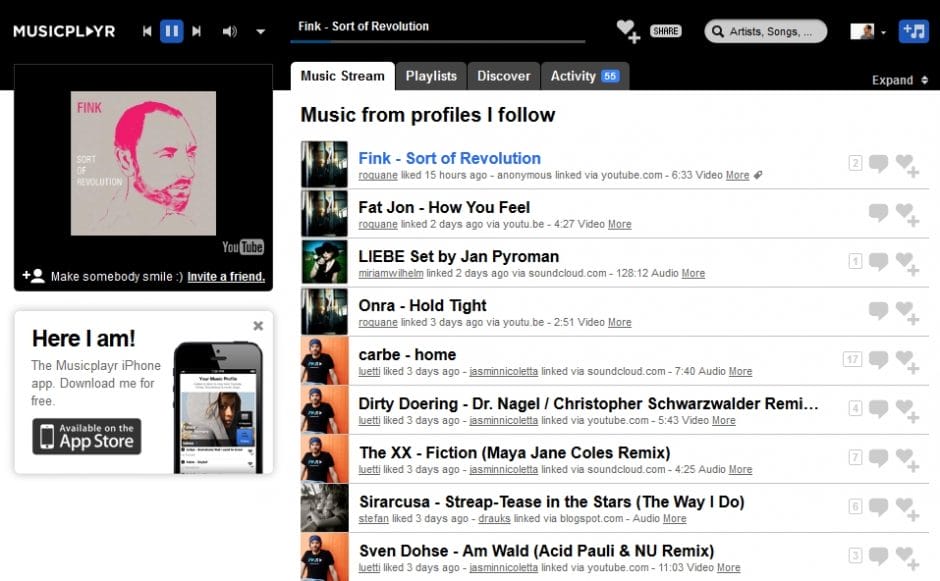The height and width of the screenshot is (581, 940).
Task: Expand More on Dirty Doering row
Action: tap(724, 421)
